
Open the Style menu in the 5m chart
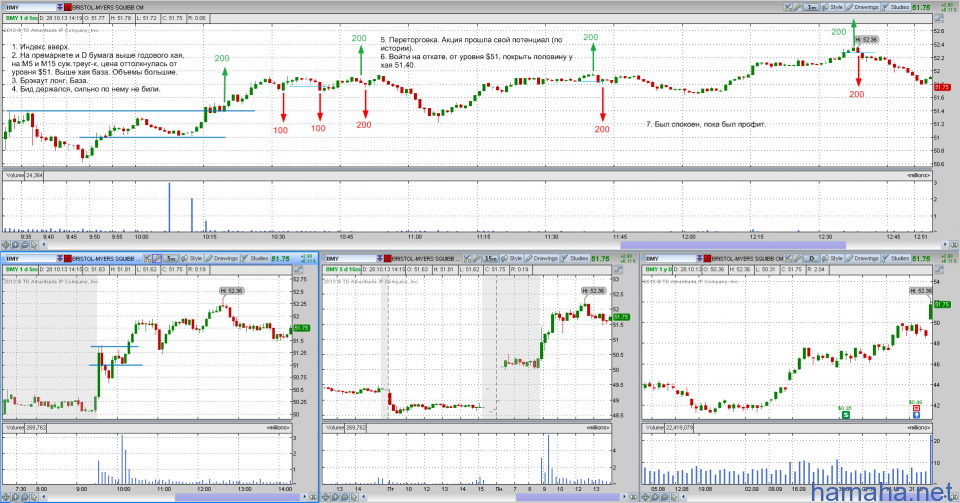coord(192,259)
